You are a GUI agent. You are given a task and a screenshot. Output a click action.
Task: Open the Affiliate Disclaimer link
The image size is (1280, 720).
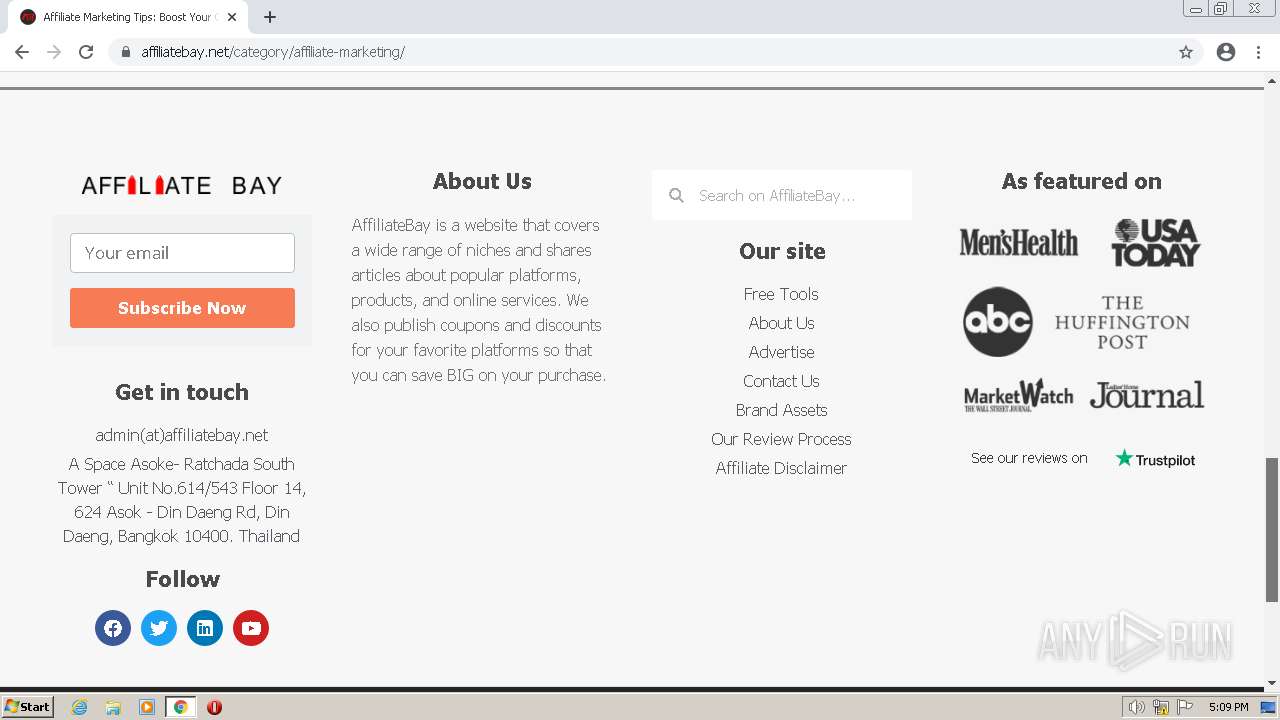[x=781, y=468]
